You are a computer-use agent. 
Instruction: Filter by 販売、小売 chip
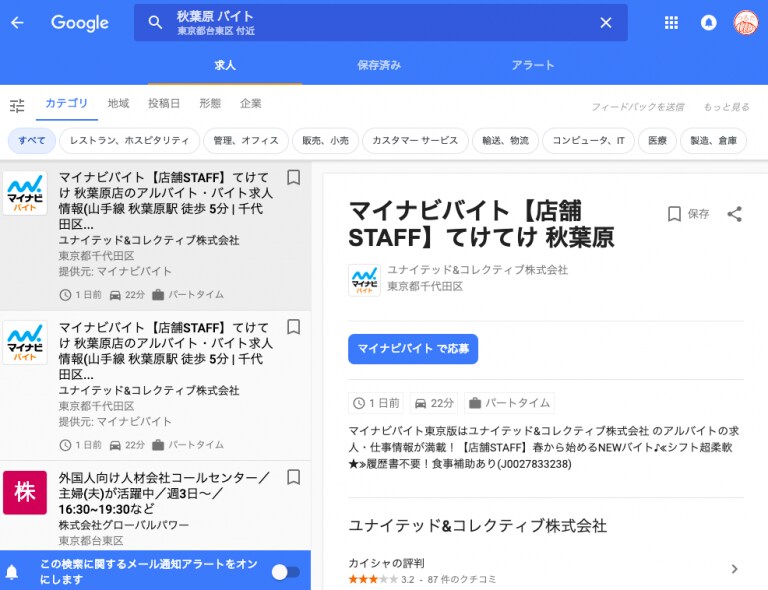[325, 141]
